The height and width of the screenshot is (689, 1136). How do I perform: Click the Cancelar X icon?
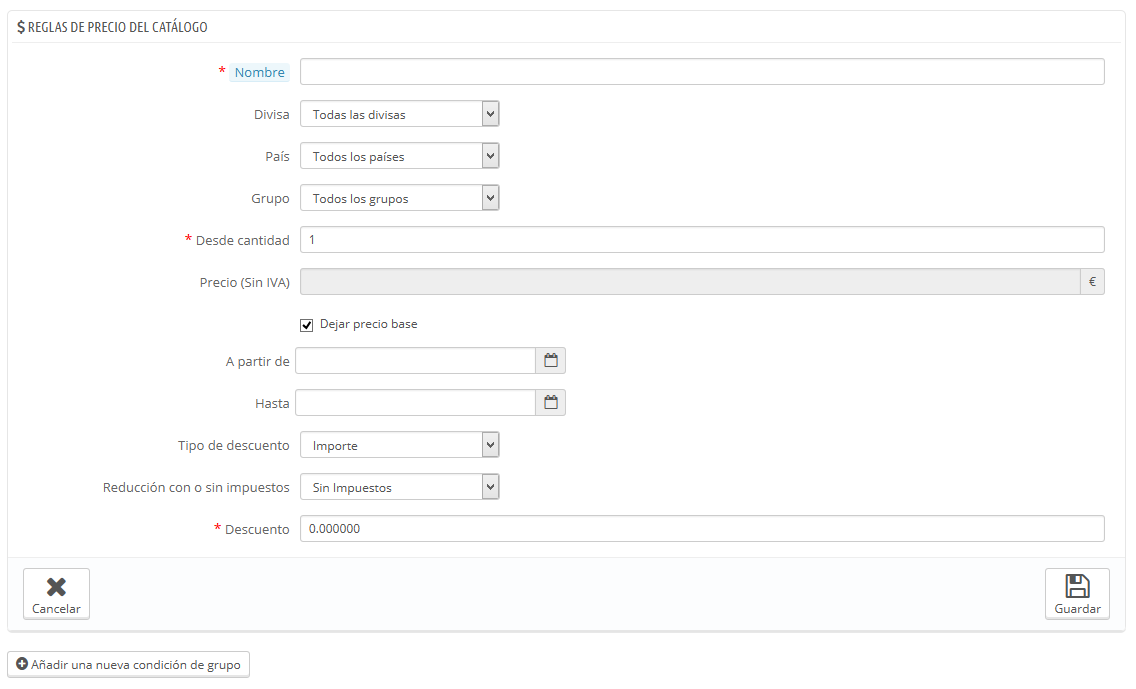tap(57, 587)
